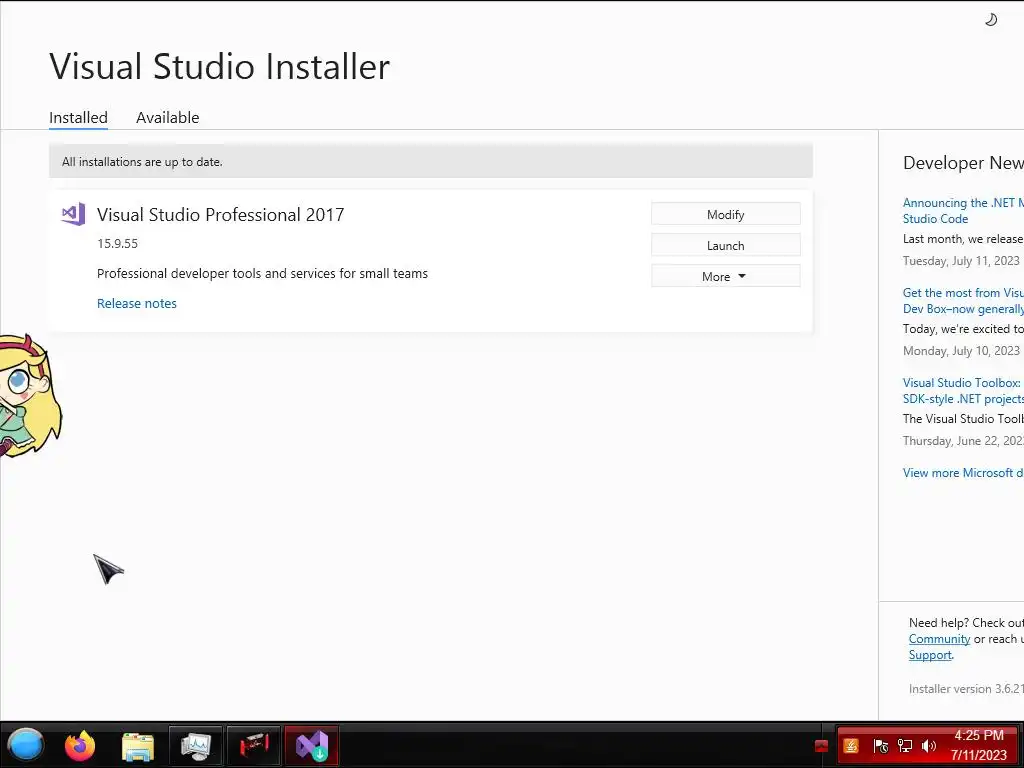Image resolution: width=1024 pixels, height=768 pixels.
Task: Switch to the Available tab
Action: click(x=168, y=118)
